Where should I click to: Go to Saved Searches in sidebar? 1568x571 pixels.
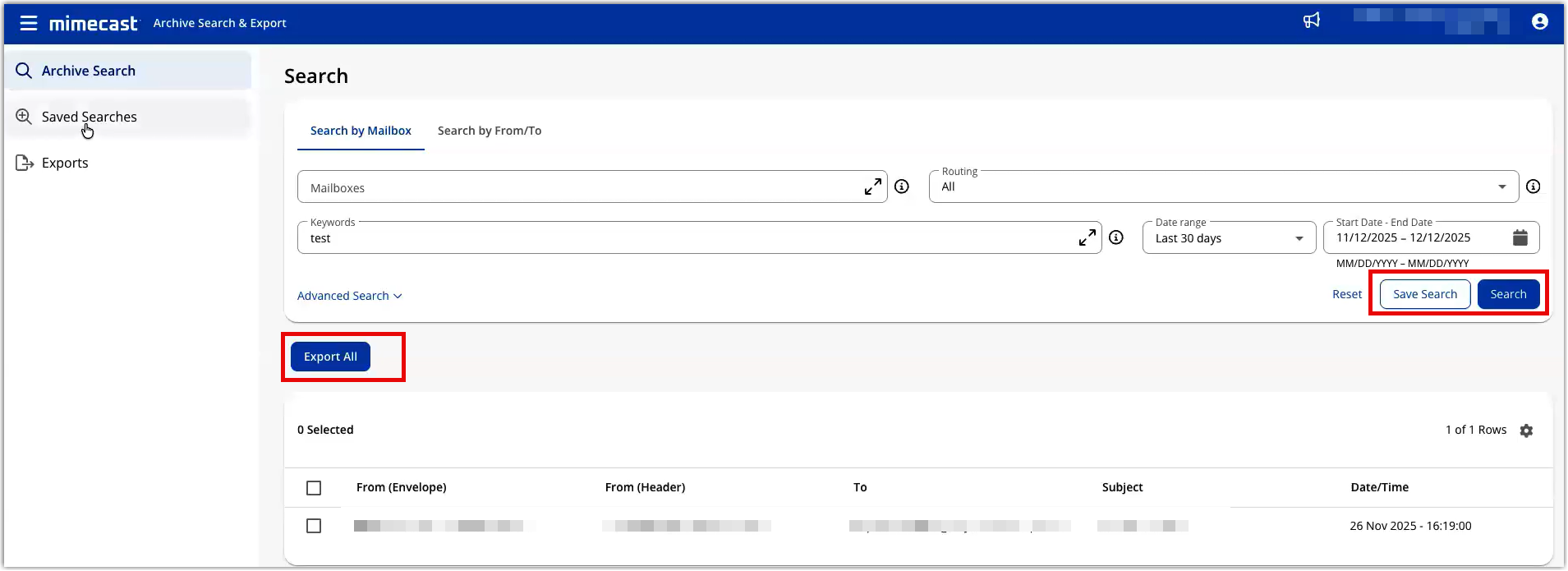click(90, 117)
